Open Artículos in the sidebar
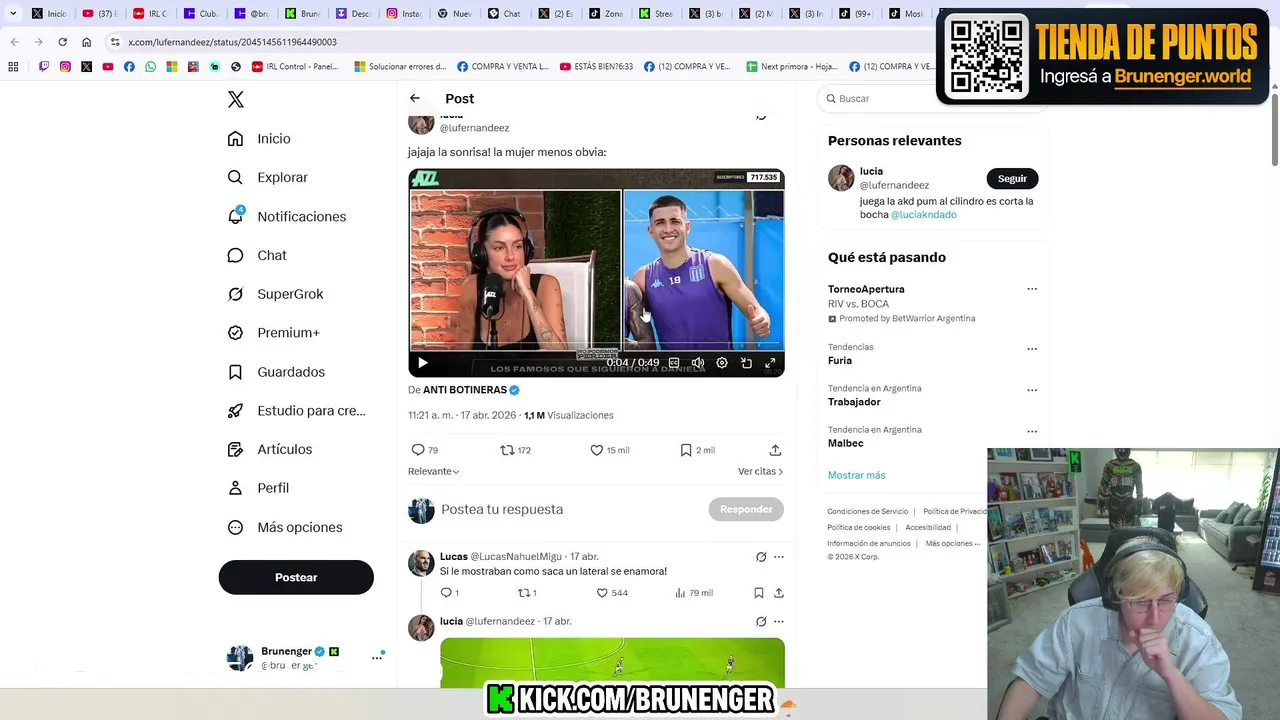Viewport: 1280px width, 720px height. [270, 449]
